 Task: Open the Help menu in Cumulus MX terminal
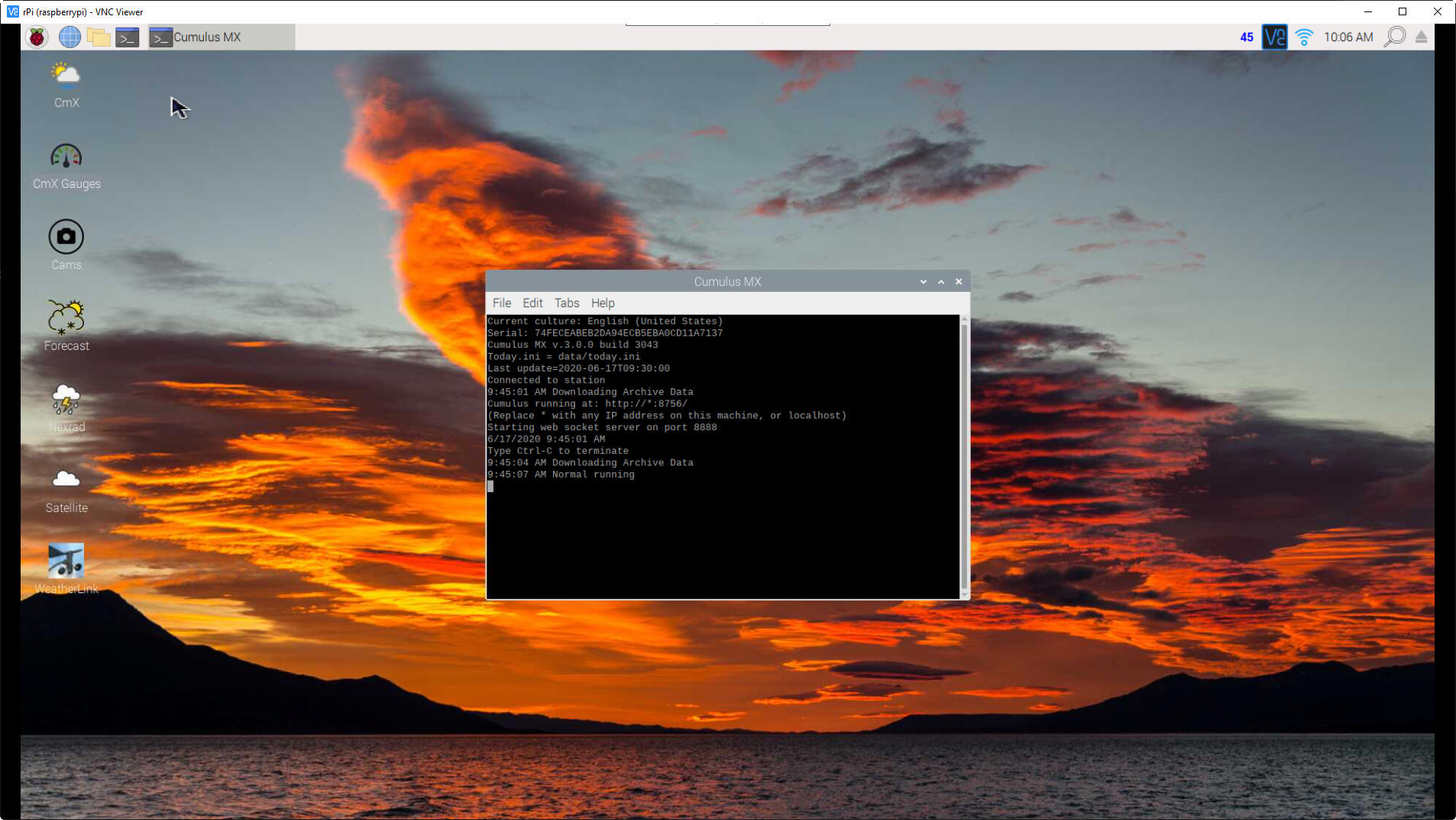(603, 303)
